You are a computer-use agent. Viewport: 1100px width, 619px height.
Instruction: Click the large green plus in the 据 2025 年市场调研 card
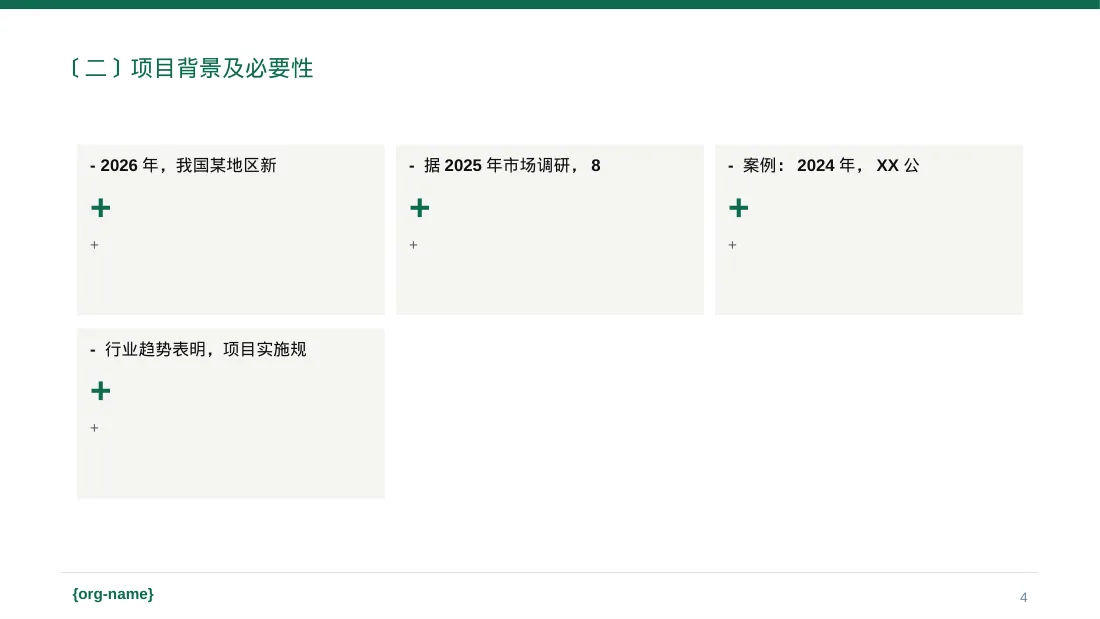pos(420,208)
